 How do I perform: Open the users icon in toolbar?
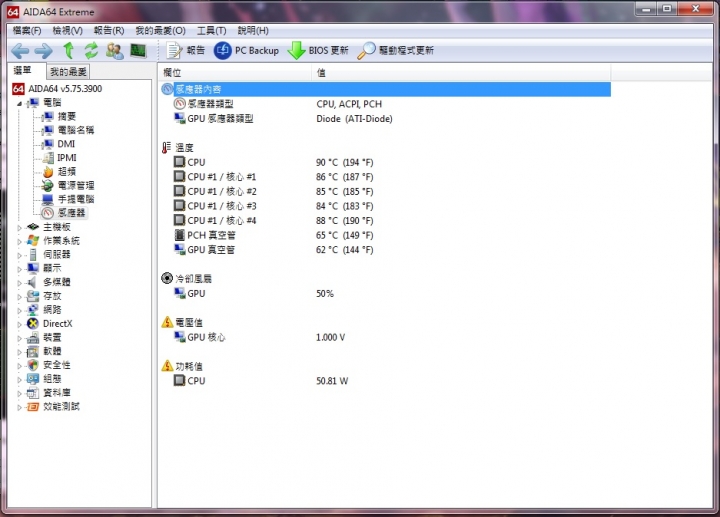(x=114, y=51)
